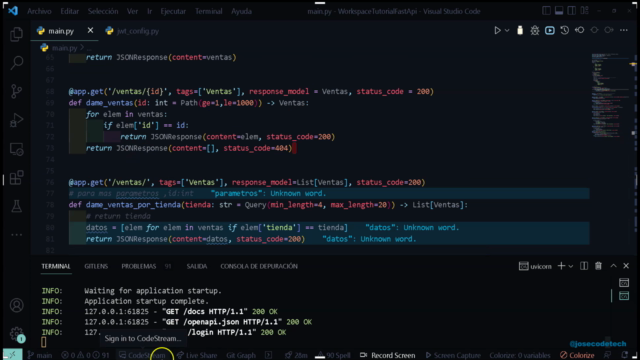Create a new terminal with plus icon
640x360 pixels.
561,266
